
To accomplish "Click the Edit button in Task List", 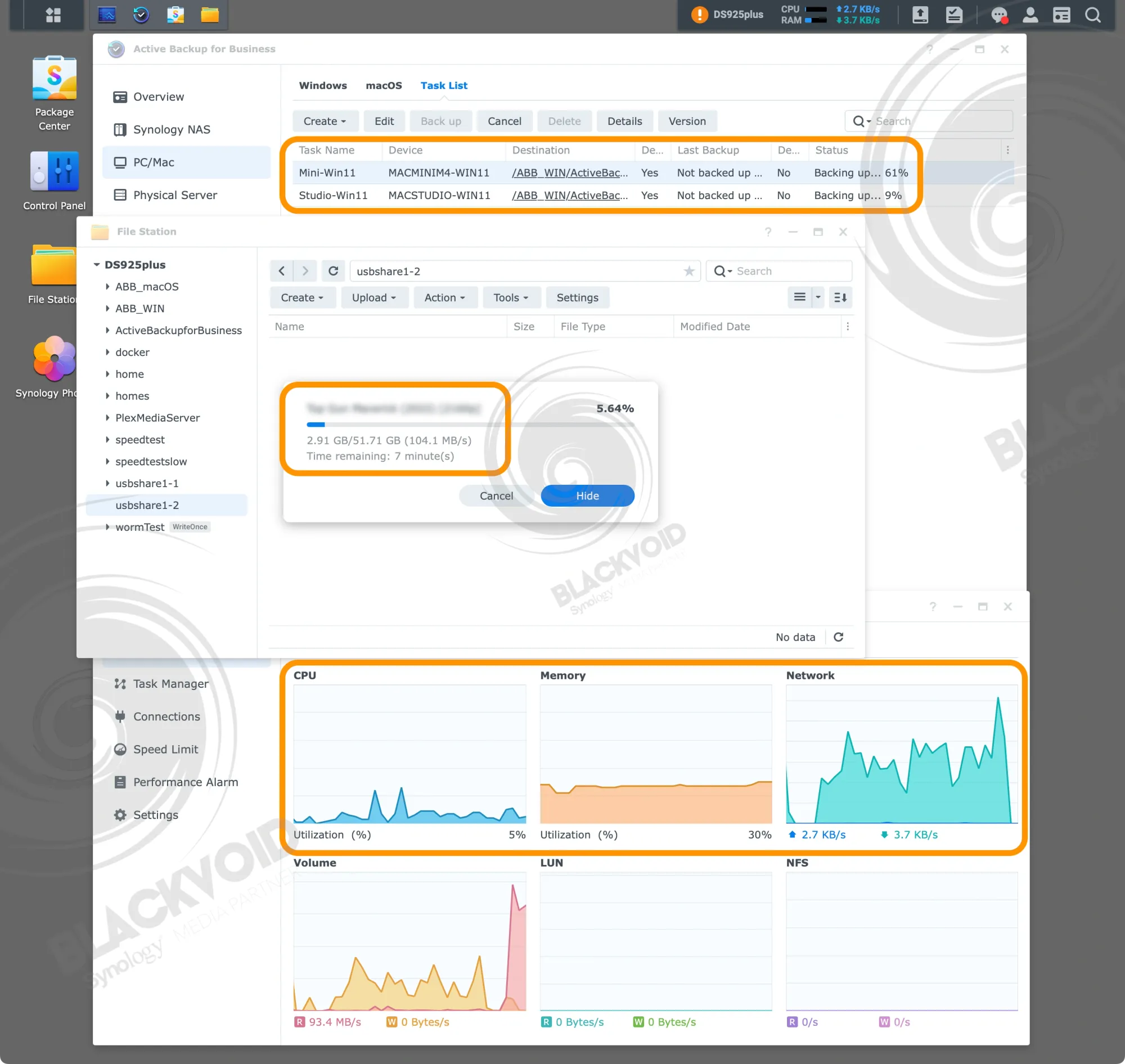I will [x=384, y=121].
